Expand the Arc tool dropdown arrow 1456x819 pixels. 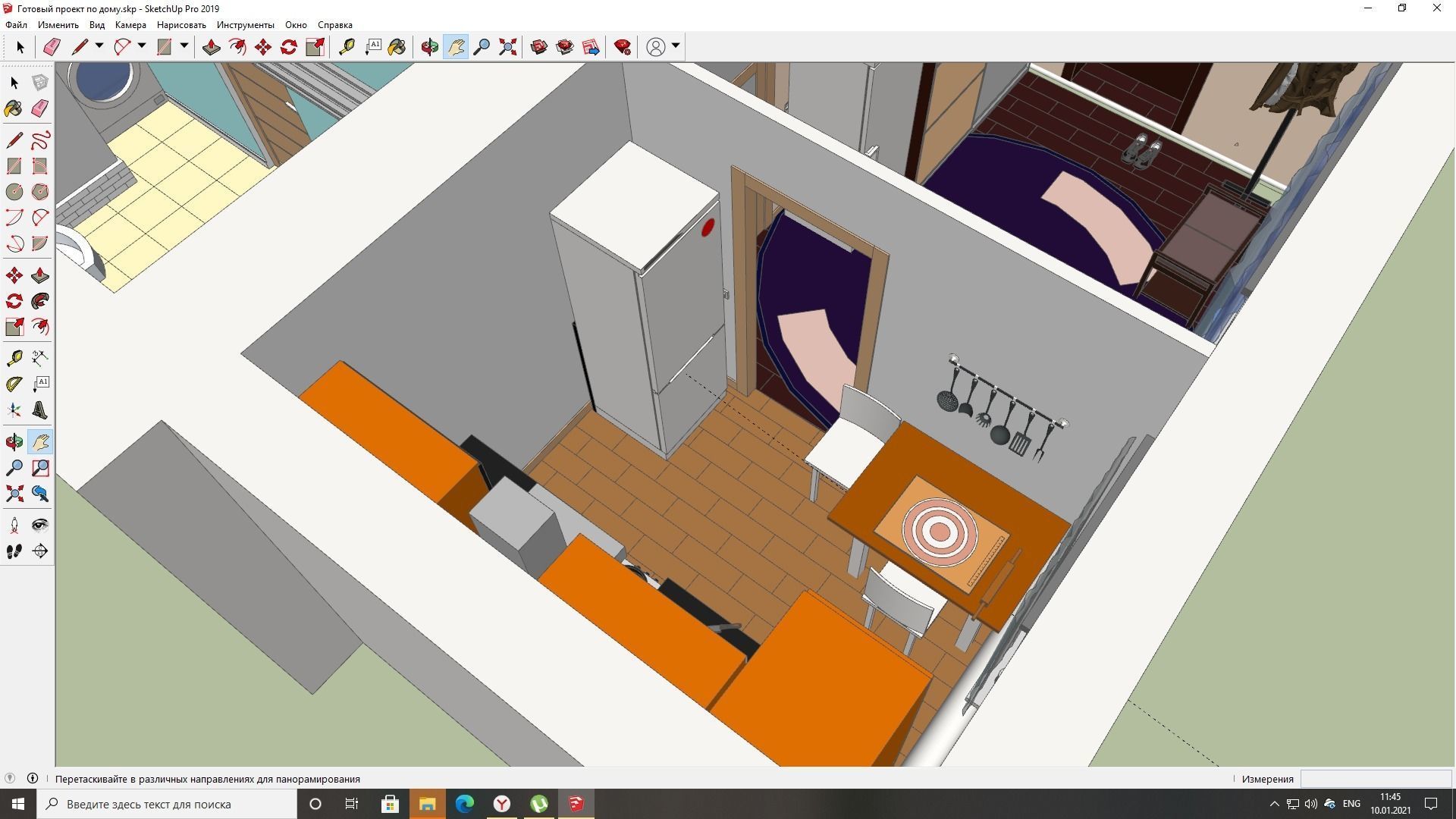(x=141, y=46)
